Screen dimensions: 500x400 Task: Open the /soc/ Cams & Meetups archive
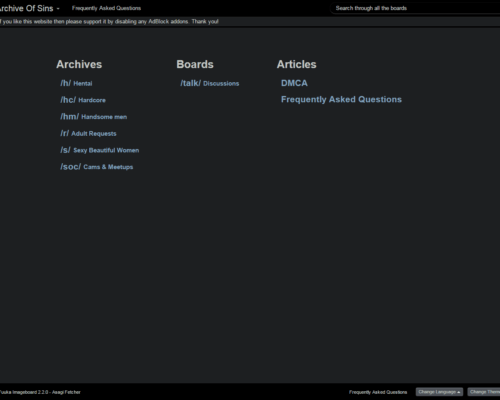tap(97, 167)
